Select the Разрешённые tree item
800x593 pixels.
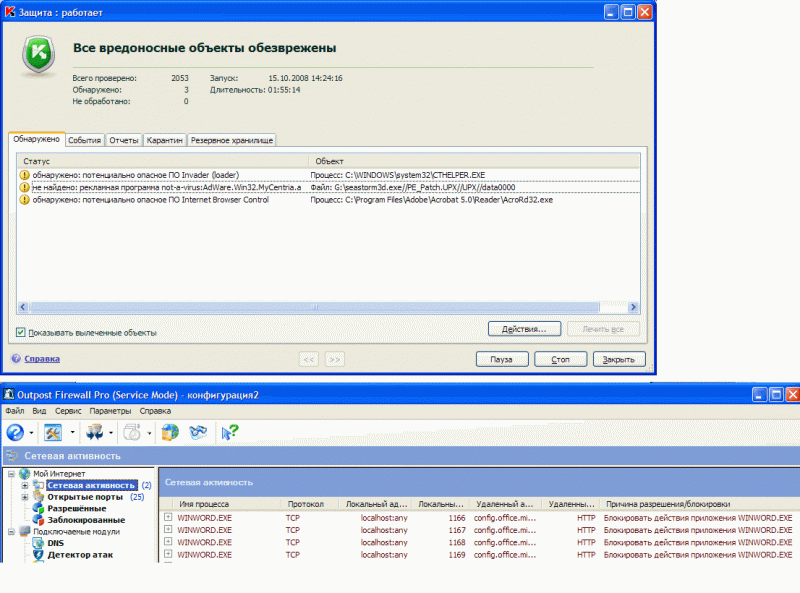77,508
